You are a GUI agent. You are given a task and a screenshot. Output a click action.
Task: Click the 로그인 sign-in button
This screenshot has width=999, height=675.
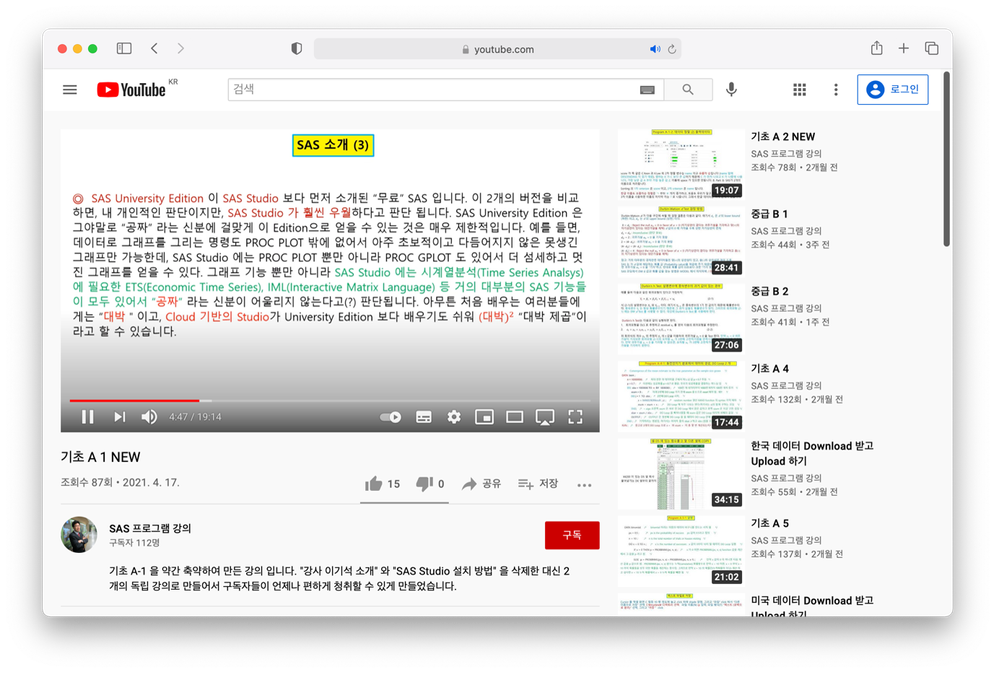(x=893, y=89)
